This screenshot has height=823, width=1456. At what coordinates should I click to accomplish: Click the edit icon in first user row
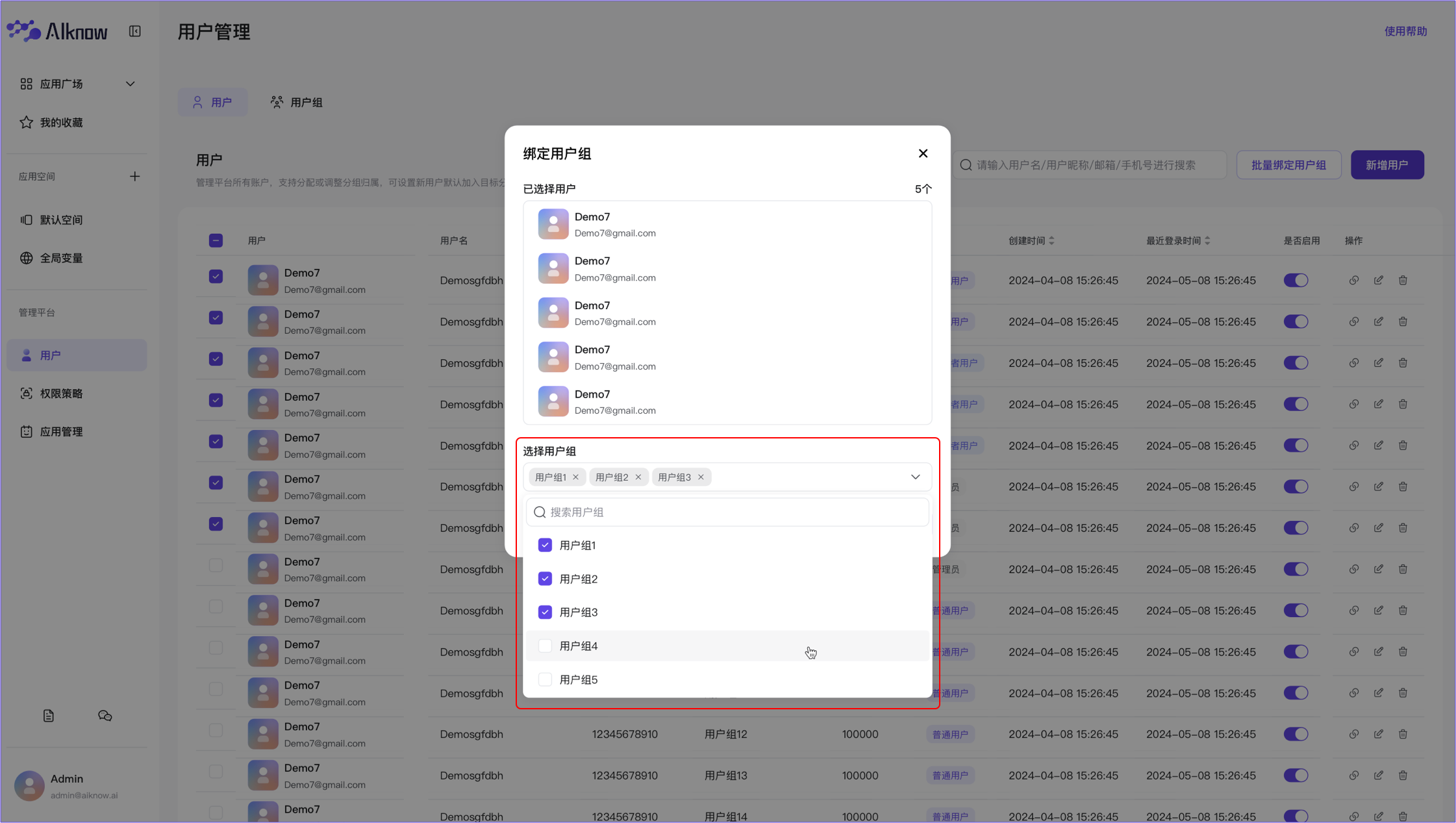pyautogui.click(x=1378, y=281)
